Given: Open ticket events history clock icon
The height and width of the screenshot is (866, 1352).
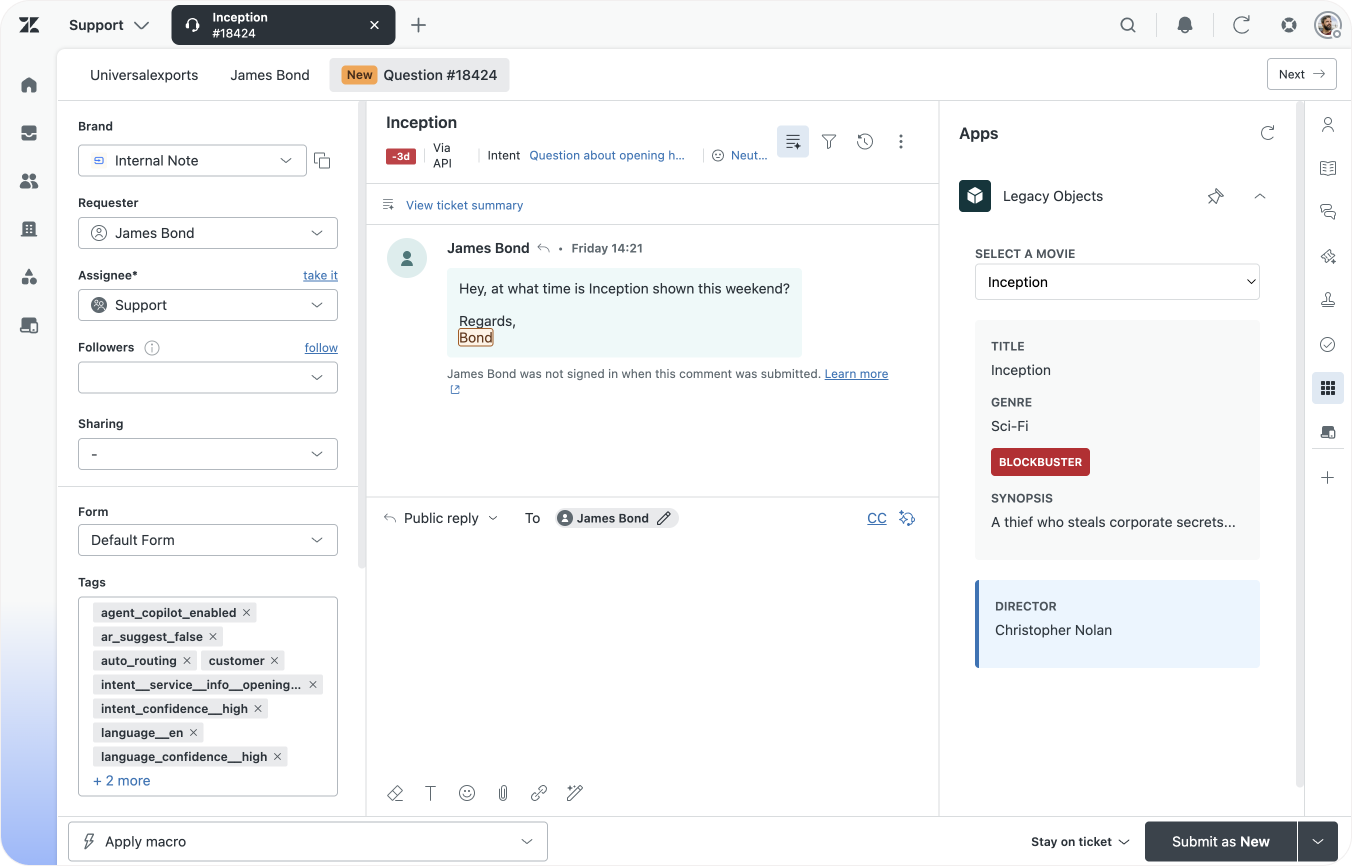Looking at the screenshot, I should click(865, 142).
